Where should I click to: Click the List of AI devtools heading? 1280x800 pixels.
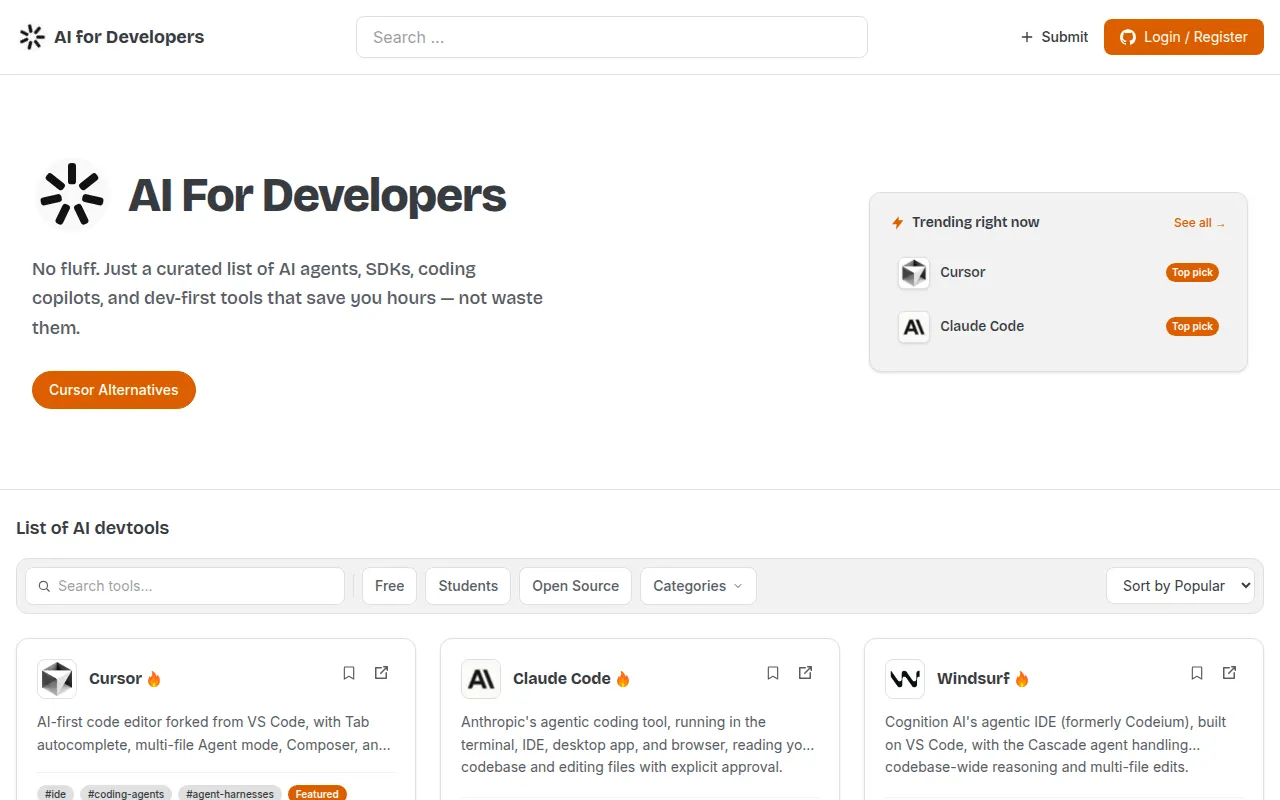[x=93, y=528]
